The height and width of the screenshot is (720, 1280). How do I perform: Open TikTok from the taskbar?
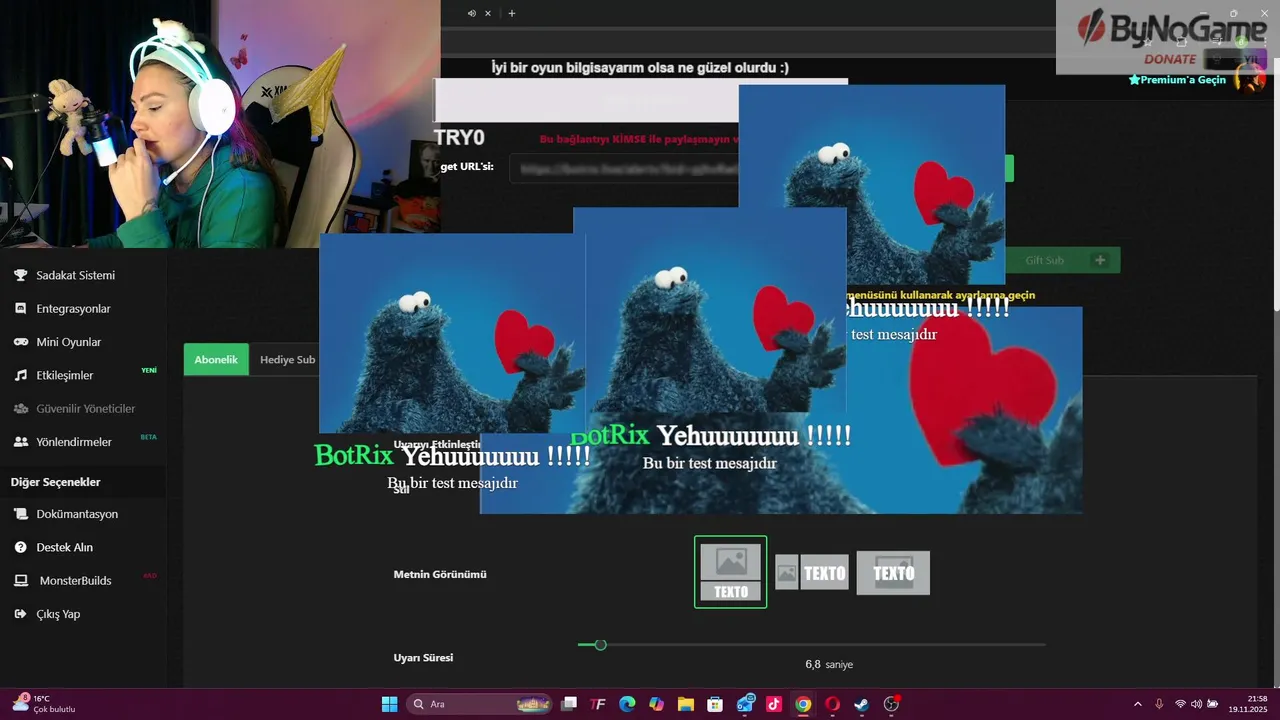click(x=774, y=704)
